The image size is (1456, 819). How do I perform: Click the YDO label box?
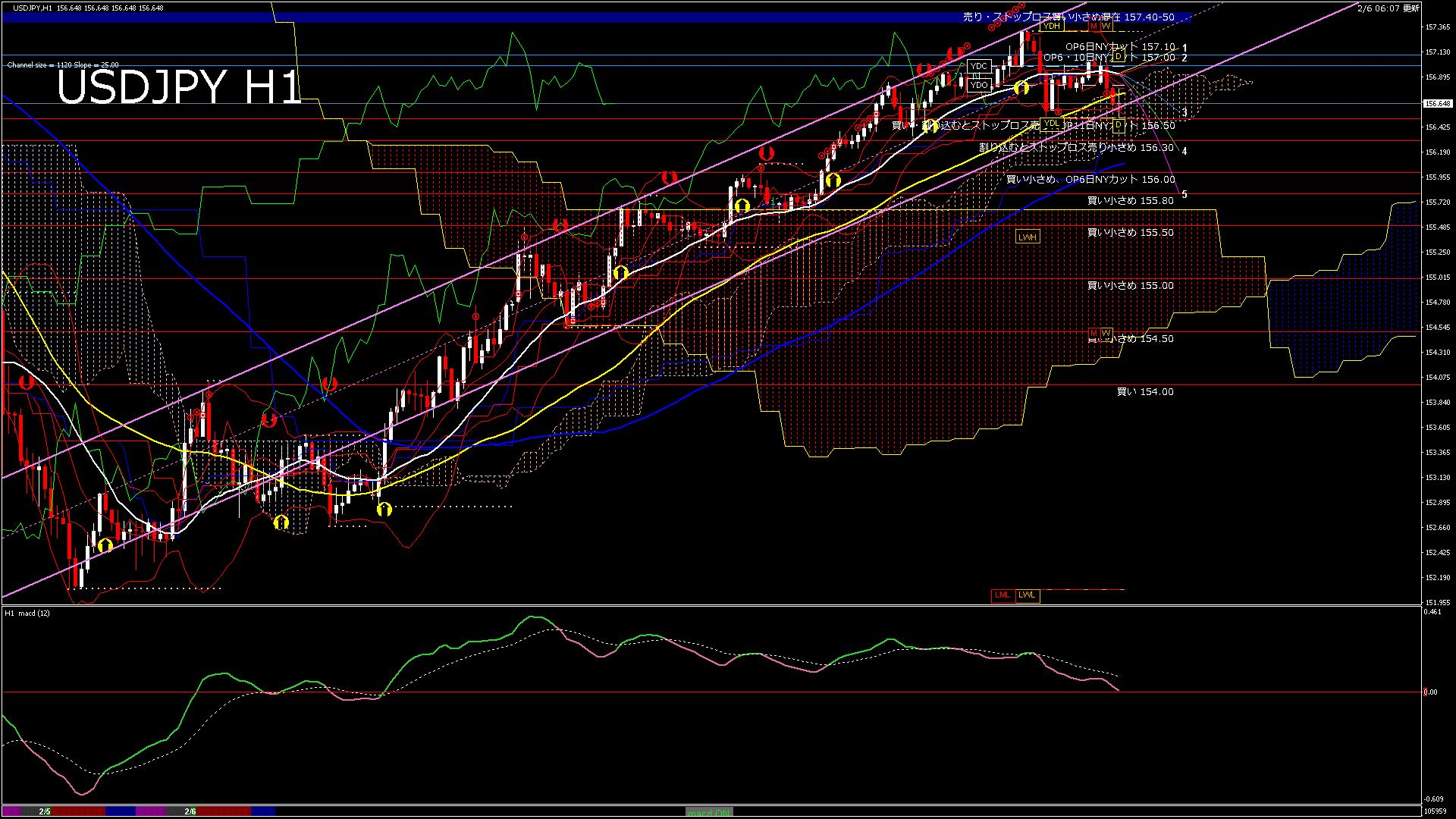979,85
